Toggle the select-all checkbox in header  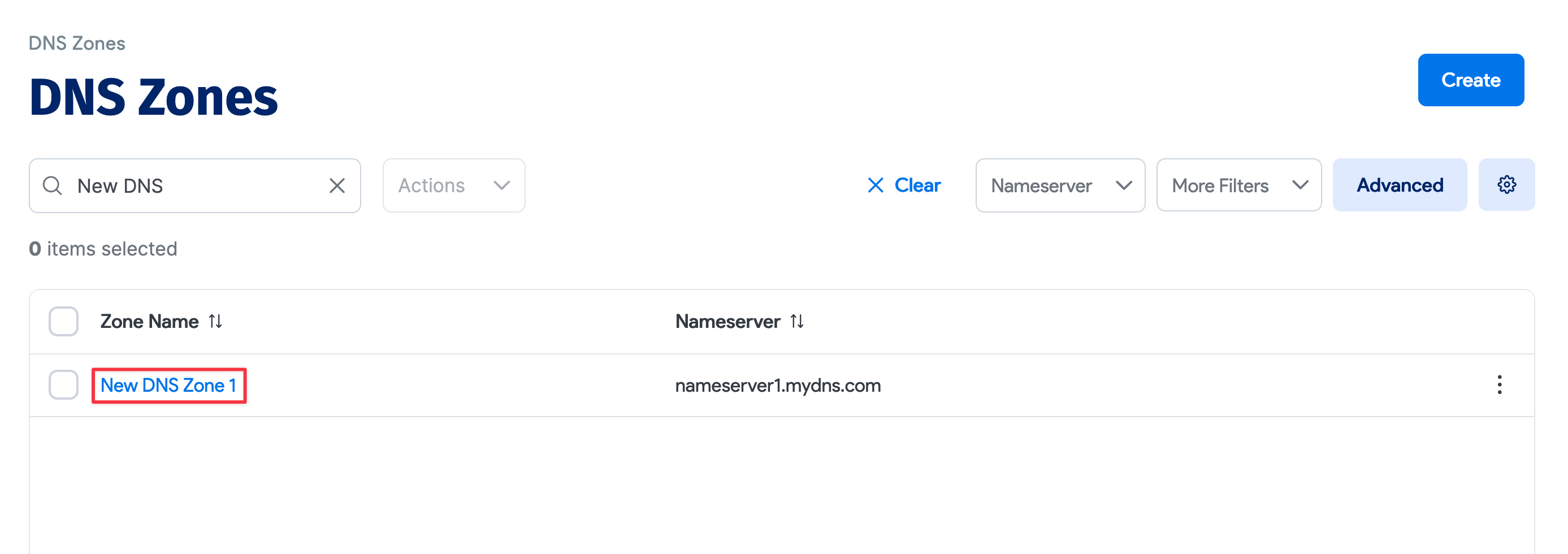[63, 322]
